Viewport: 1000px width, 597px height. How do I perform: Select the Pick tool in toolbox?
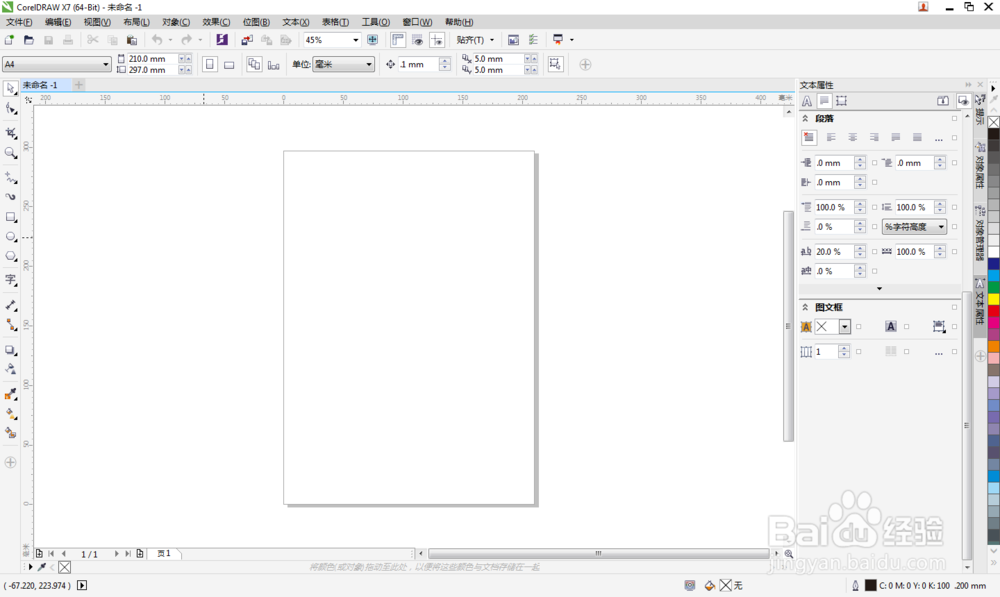[11, 88]
